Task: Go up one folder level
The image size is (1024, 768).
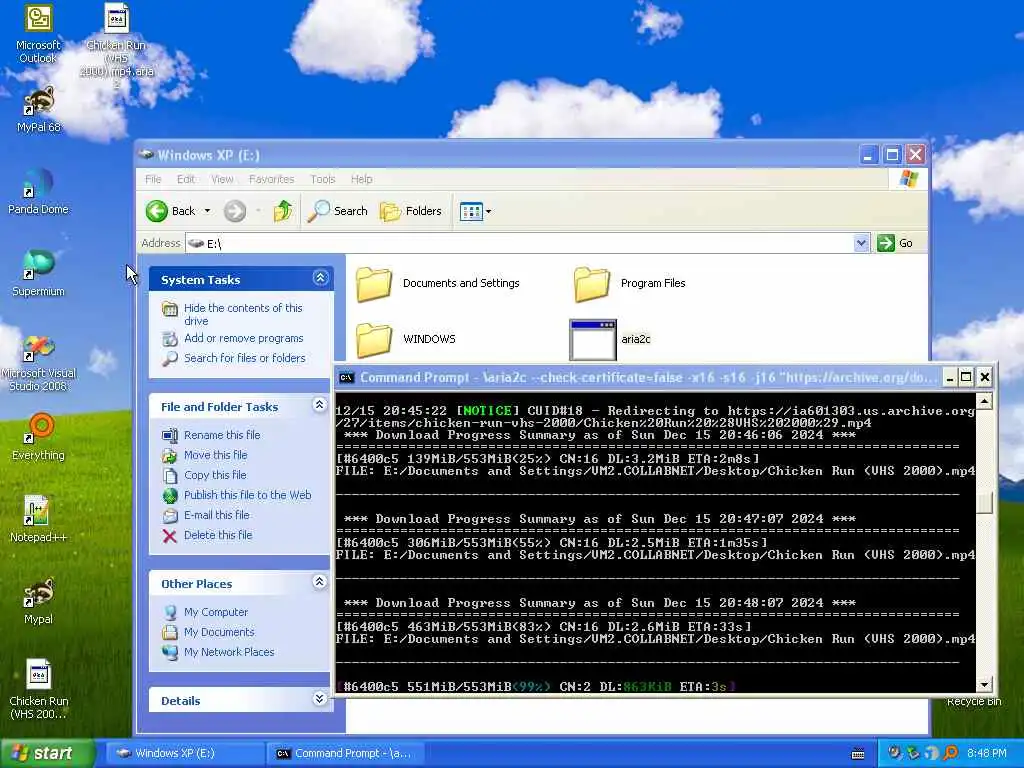Action: click(283, 211)
